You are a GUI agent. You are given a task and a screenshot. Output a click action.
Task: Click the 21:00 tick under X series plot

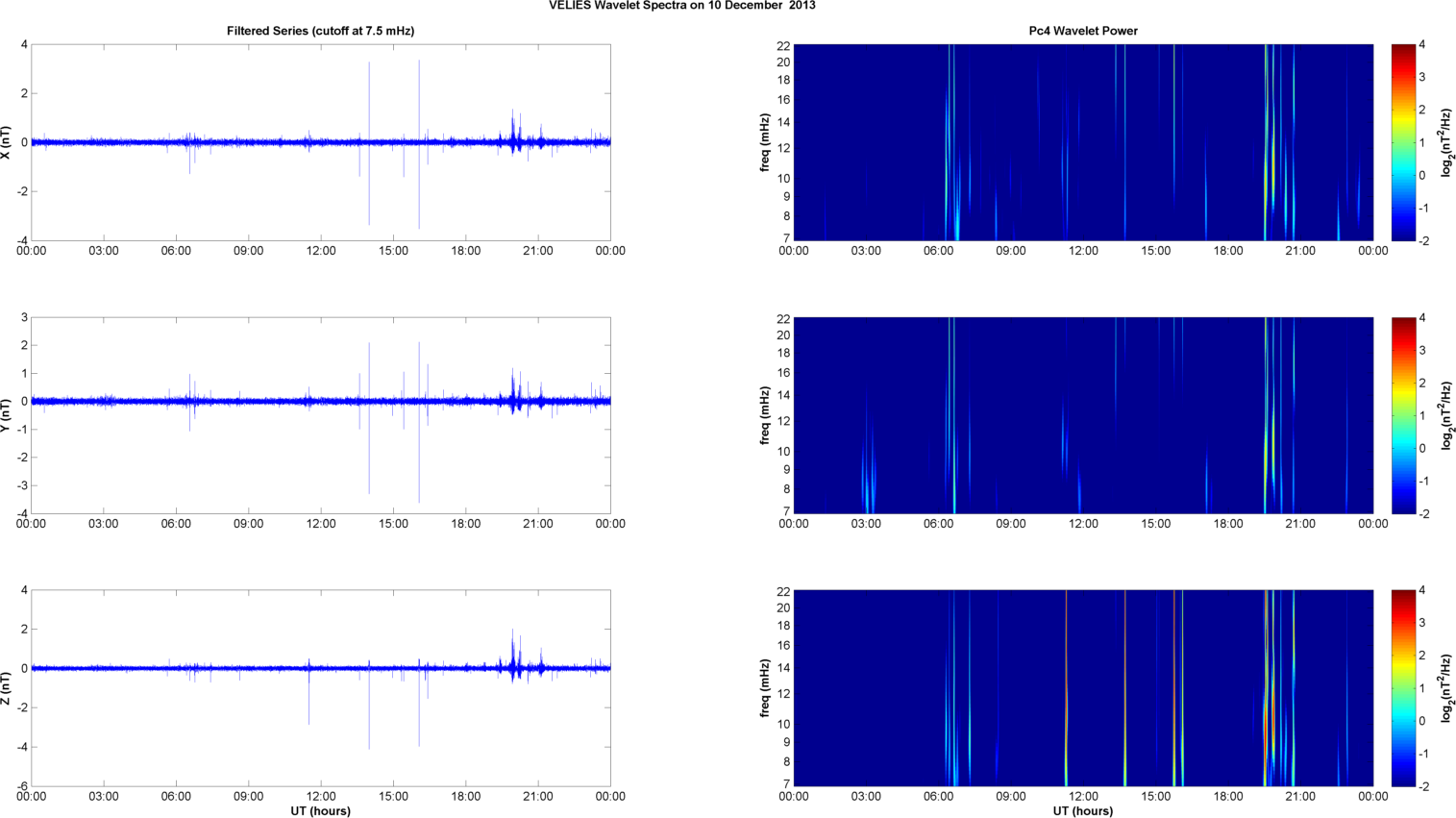tap(537, 251)
